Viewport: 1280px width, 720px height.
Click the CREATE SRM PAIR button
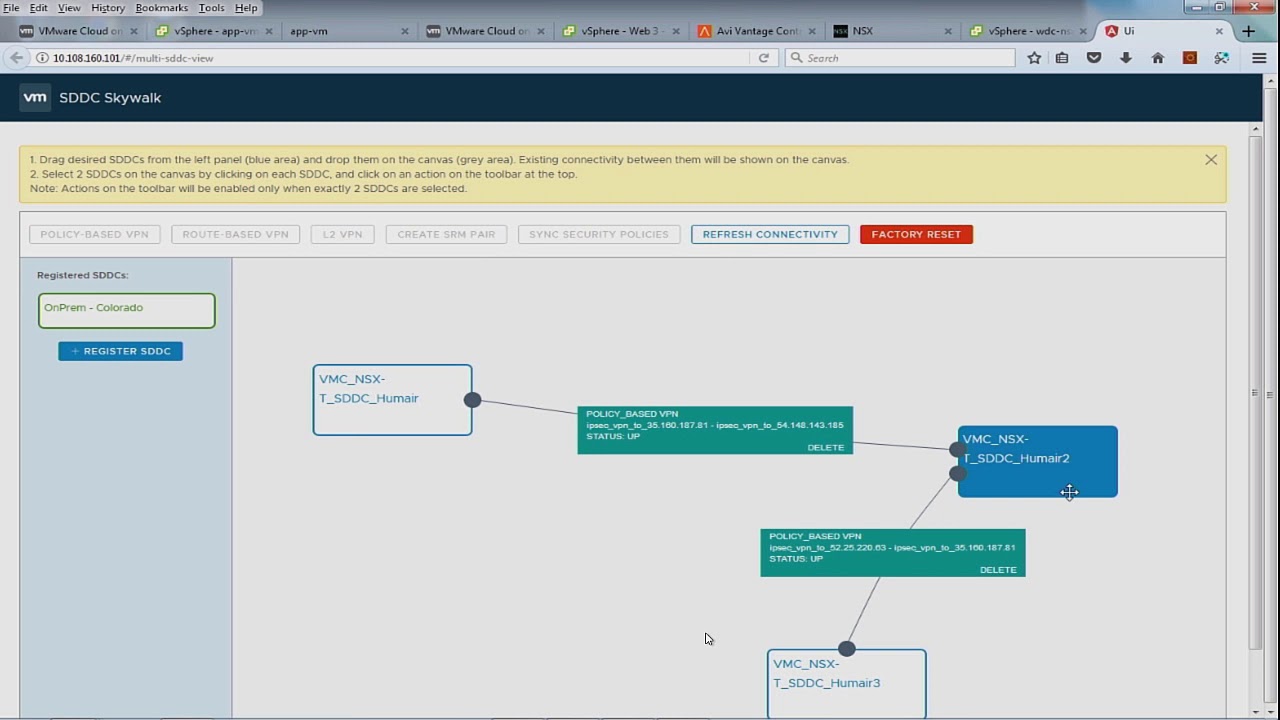tap(446, 234)
